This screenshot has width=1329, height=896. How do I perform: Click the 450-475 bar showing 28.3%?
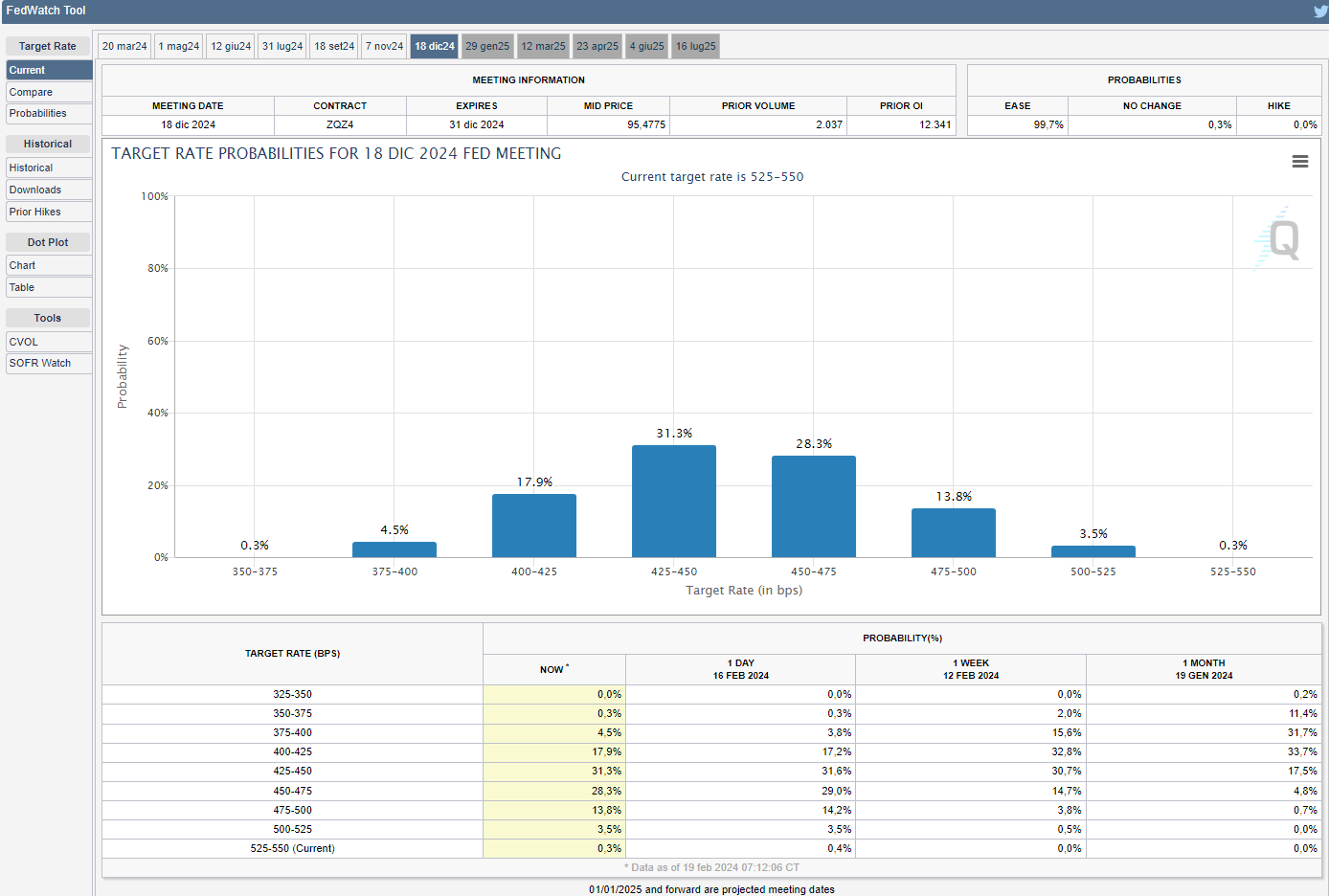(813, 506)
